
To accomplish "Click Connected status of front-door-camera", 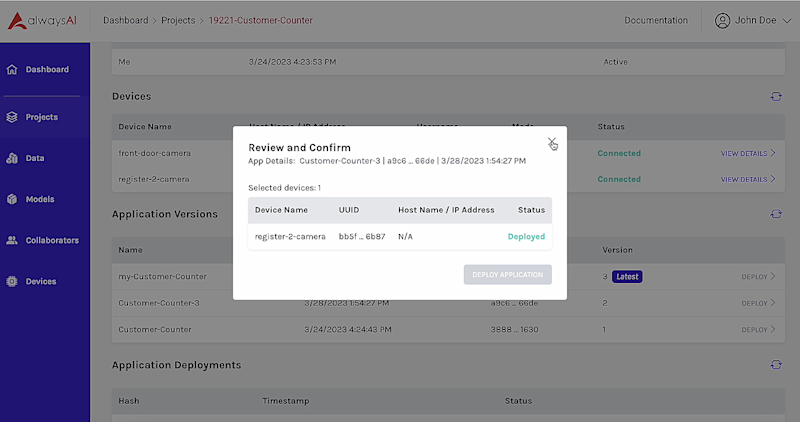I will pos(619,153).
